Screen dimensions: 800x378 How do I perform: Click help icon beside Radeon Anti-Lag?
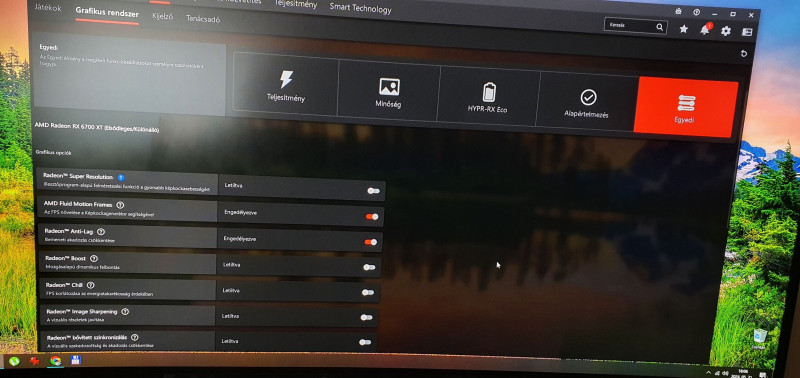[x=101, y=232]
